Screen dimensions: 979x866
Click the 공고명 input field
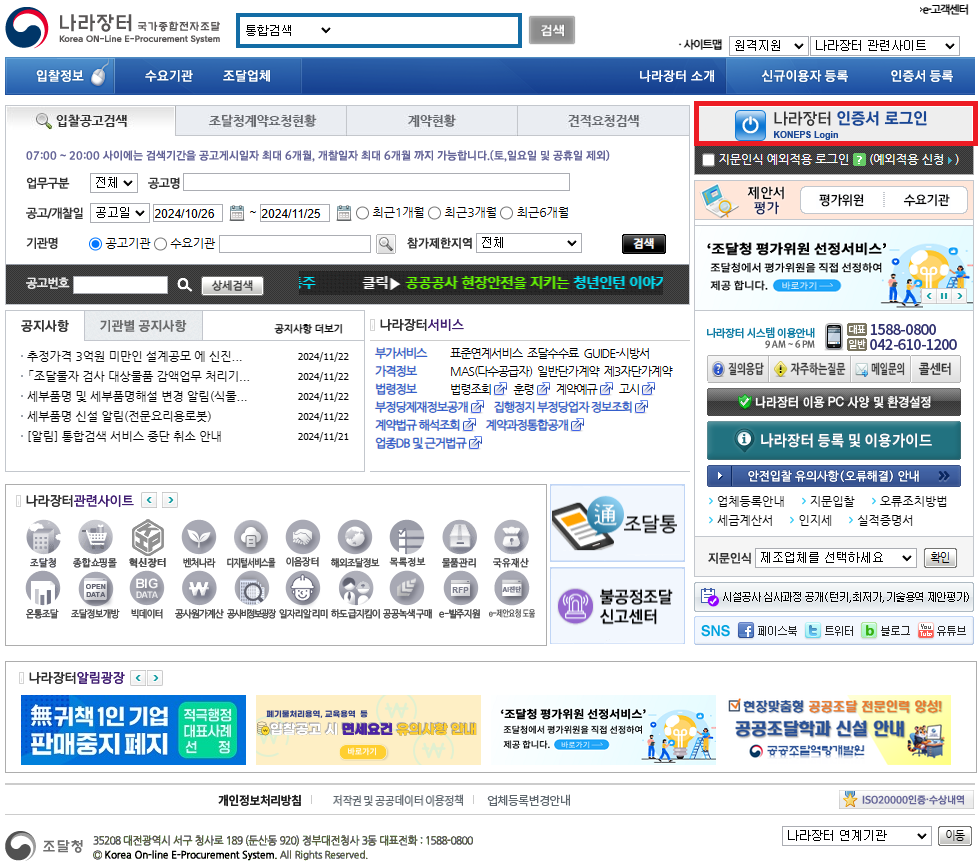tap(376, 182)
